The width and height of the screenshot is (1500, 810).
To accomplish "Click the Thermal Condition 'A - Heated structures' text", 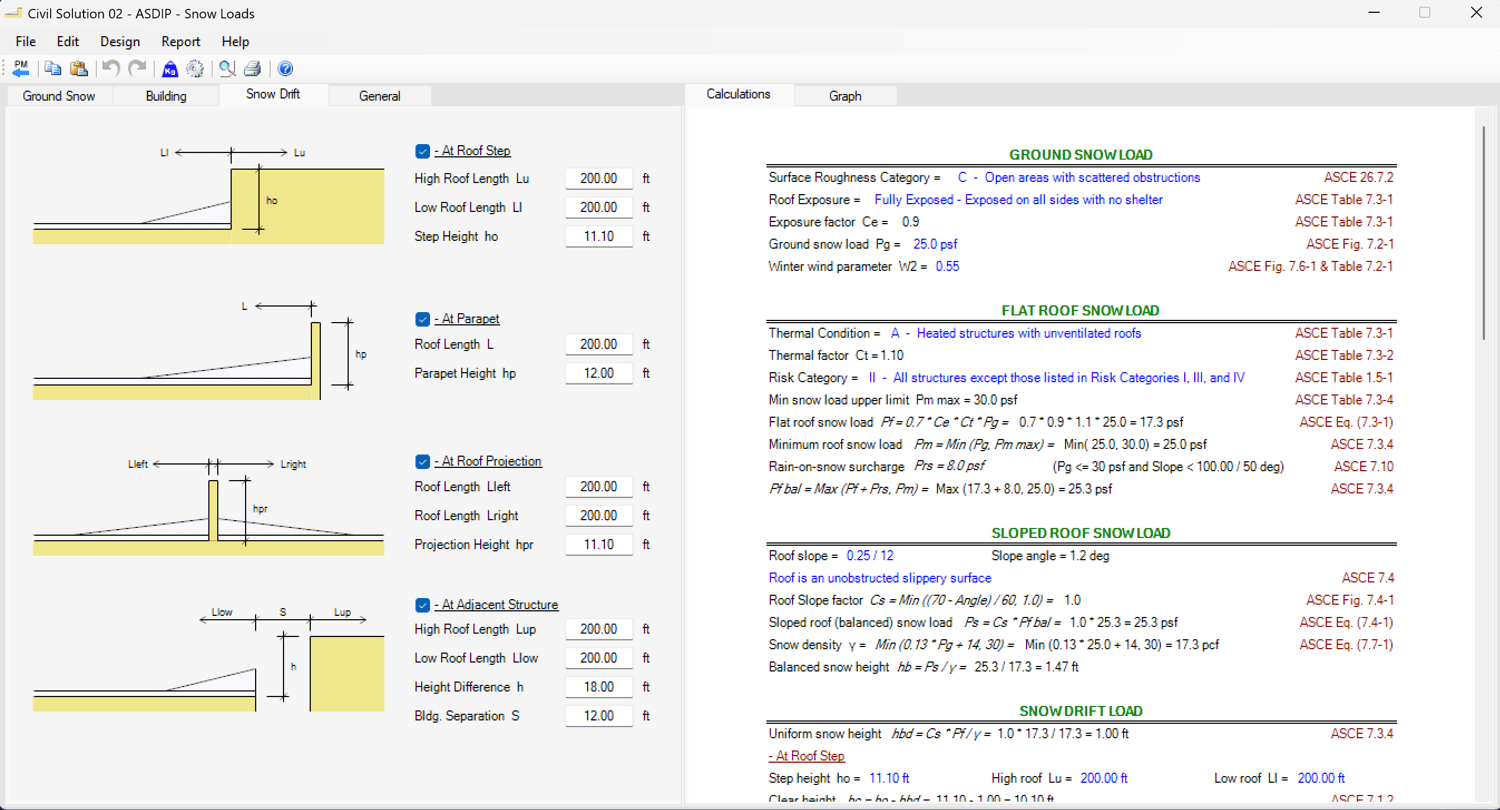I will pyautogui.click(x=1016, y=333).
